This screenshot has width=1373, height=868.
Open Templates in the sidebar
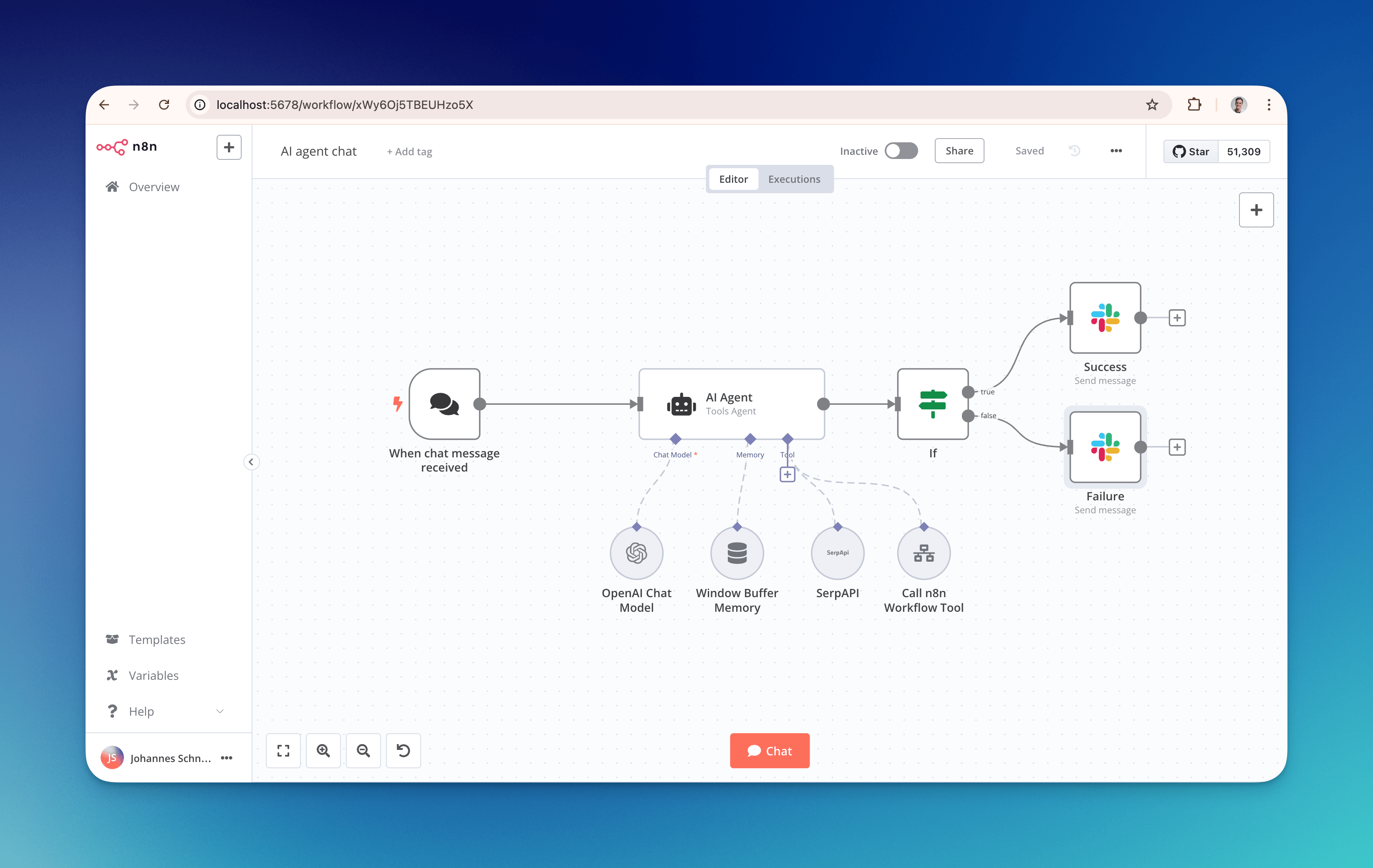tap(157, 639)
